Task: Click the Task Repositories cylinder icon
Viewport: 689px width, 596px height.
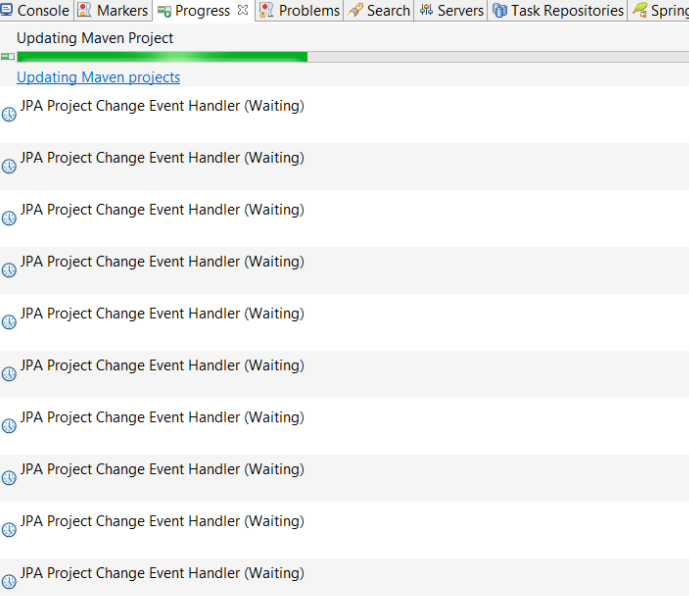Action: (x=500, y=10)
